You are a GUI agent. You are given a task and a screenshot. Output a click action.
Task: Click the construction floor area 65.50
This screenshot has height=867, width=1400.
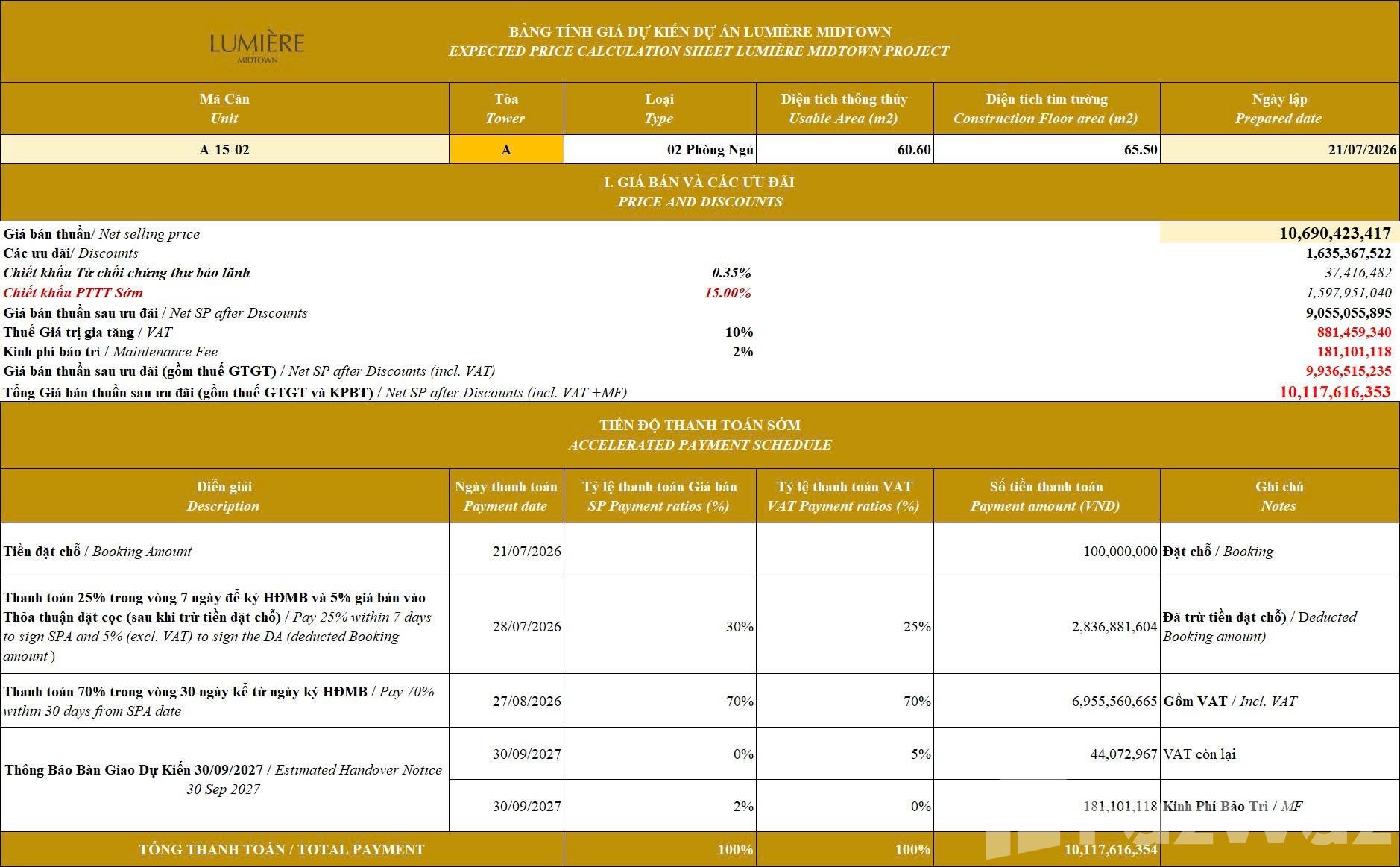point(1047,149)
